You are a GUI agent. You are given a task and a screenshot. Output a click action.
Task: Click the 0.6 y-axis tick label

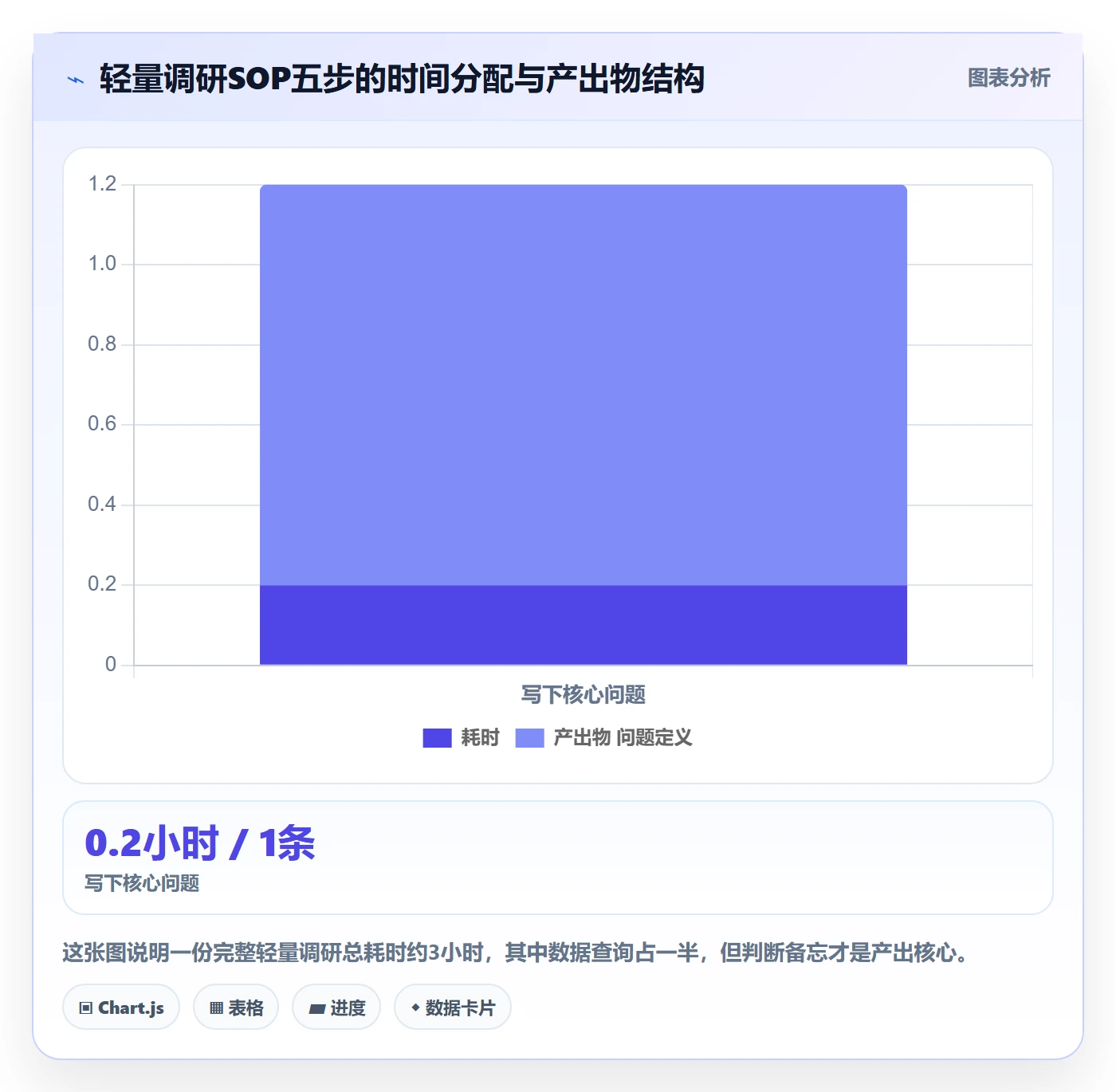(x=102, y=424)
